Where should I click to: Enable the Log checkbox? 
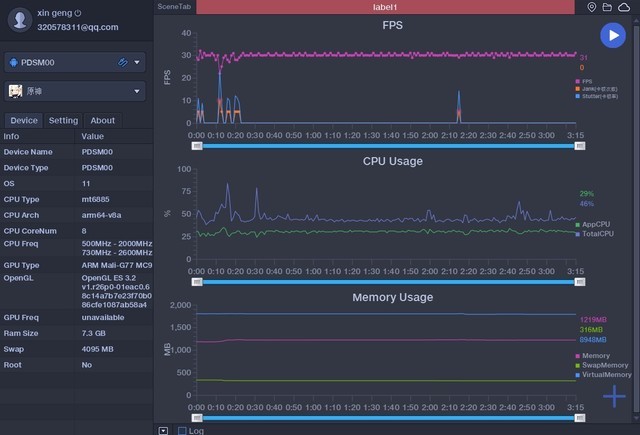click(182, 430)
